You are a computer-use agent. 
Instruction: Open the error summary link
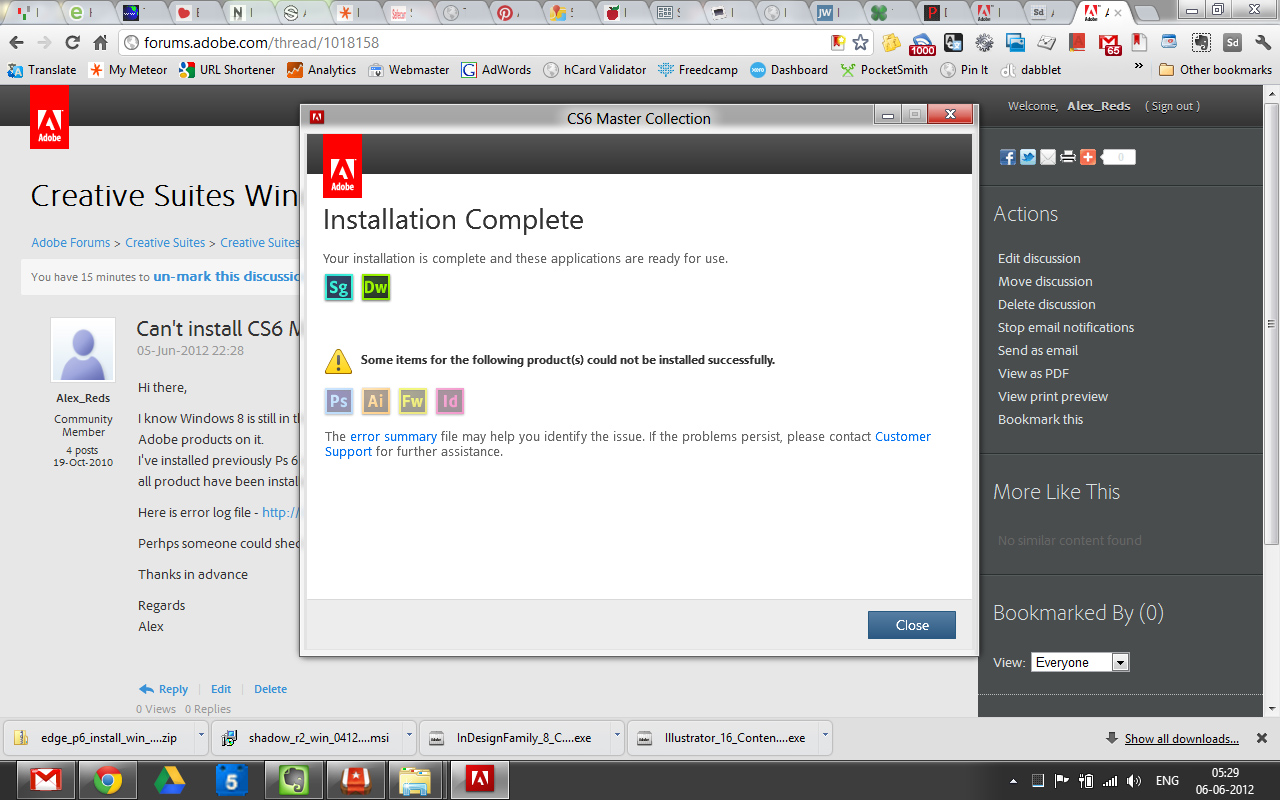(x=393, y=437)
